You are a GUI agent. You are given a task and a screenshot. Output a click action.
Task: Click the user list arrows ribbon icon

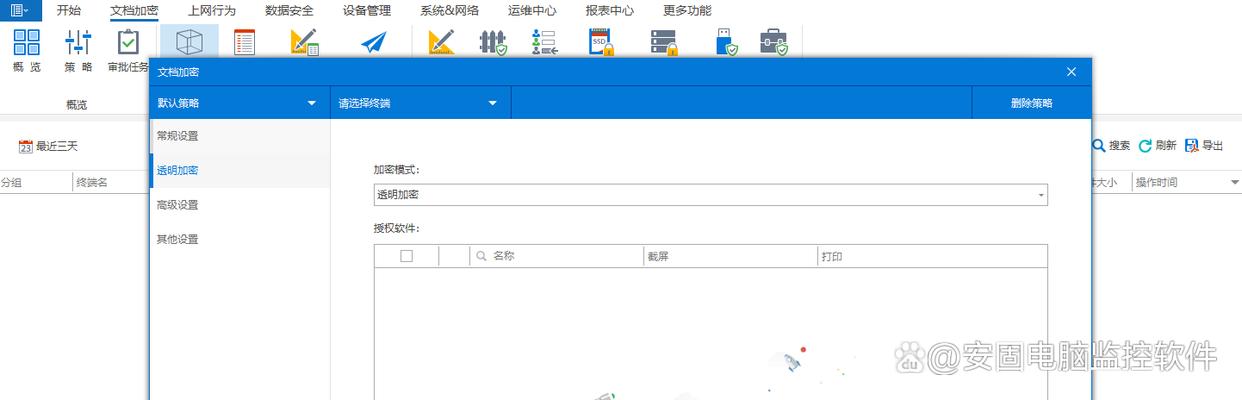[x=545, y=42]
